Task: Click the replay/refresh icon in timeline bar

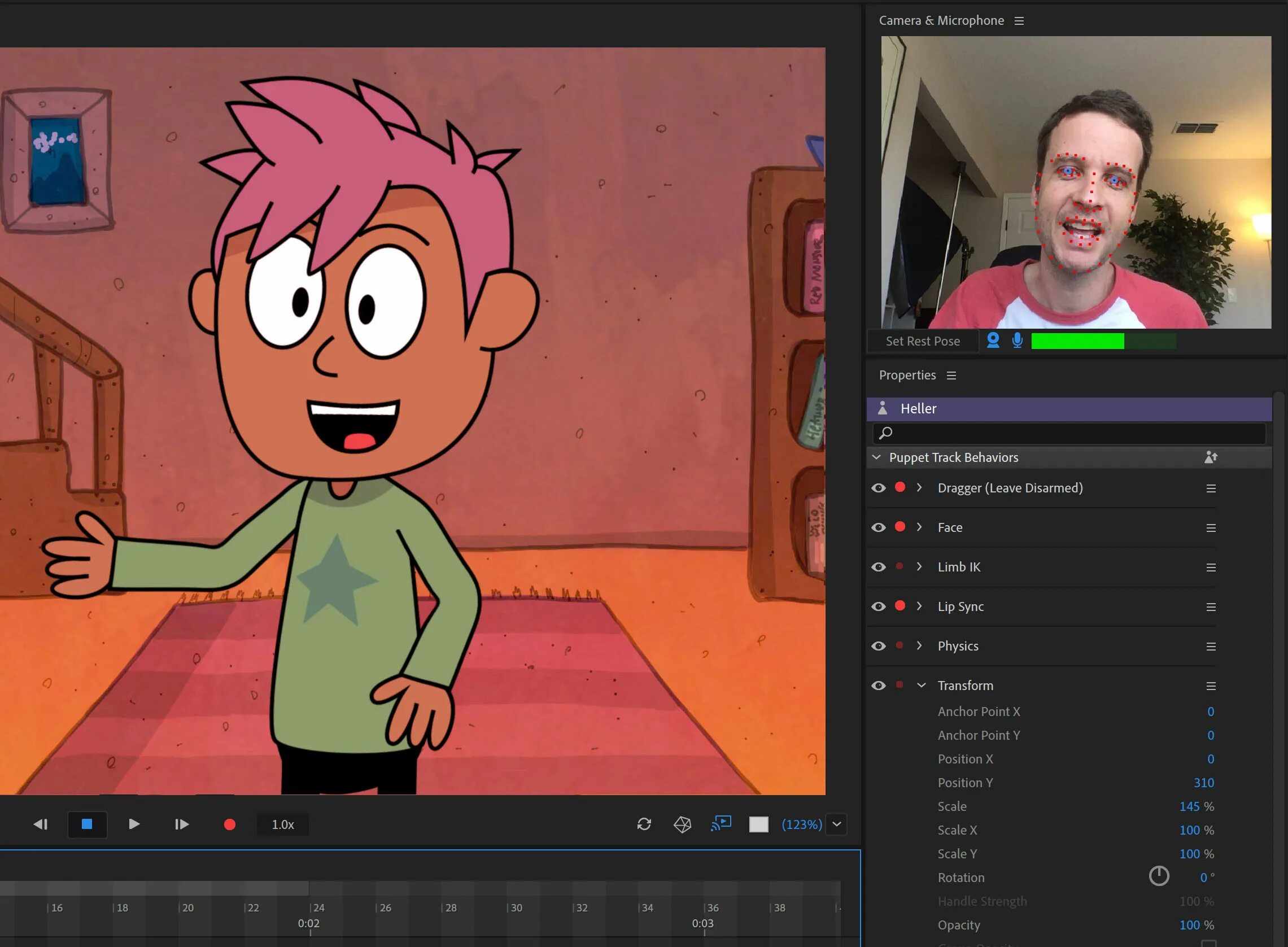Action: 643,823
